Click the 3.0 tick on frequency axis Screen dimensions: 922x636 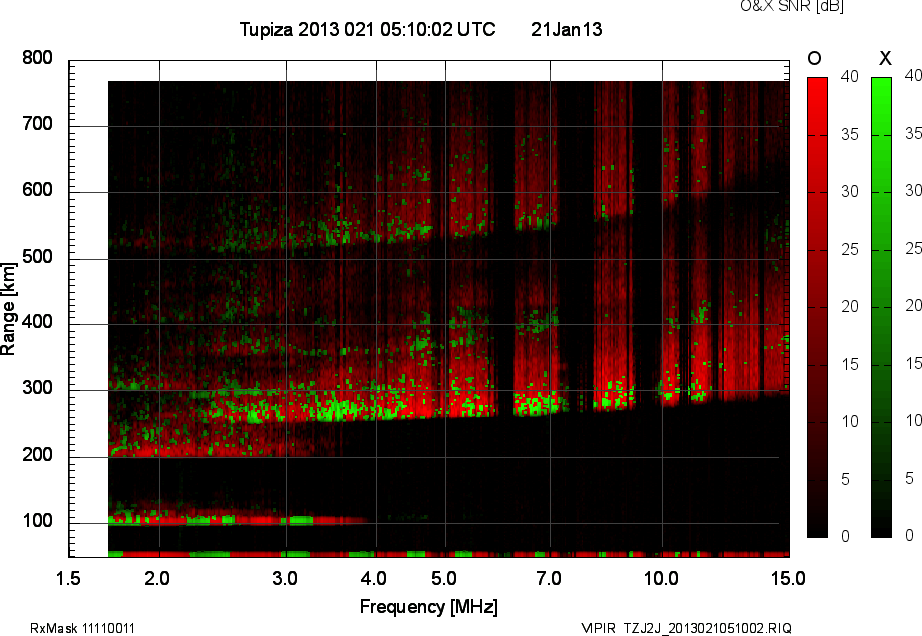click(x=286, y=578)
